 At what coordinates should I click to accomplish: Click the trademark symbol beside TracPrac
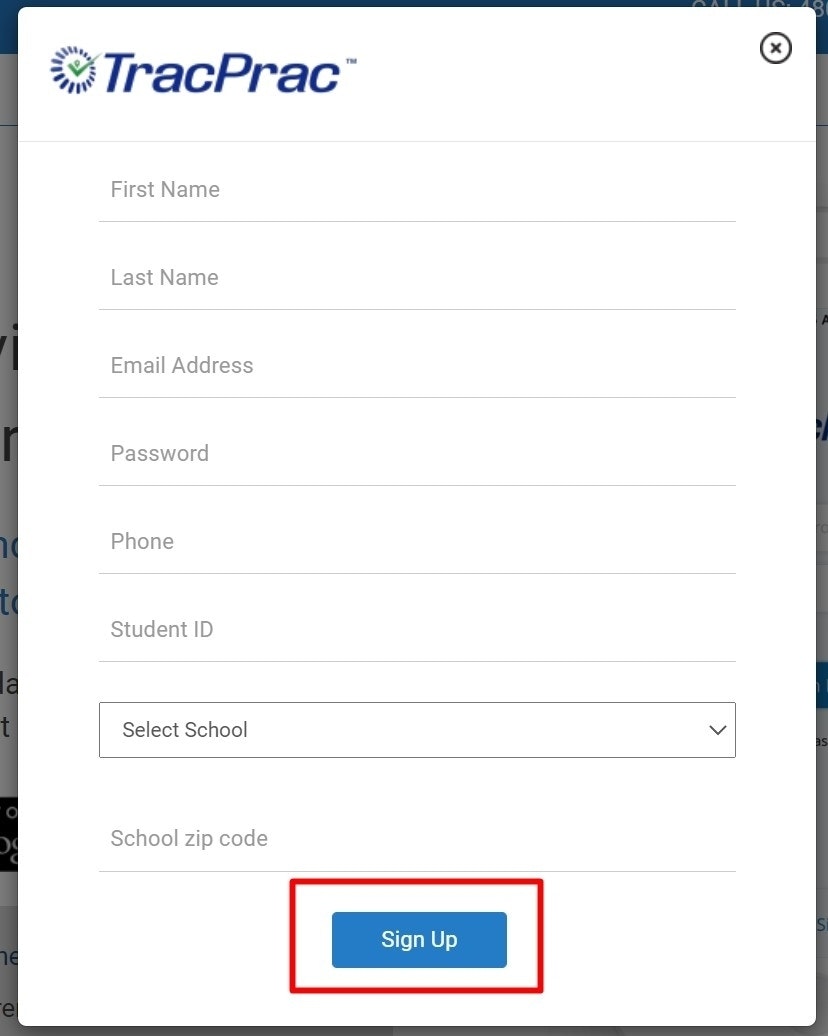[x=351, y=62]
